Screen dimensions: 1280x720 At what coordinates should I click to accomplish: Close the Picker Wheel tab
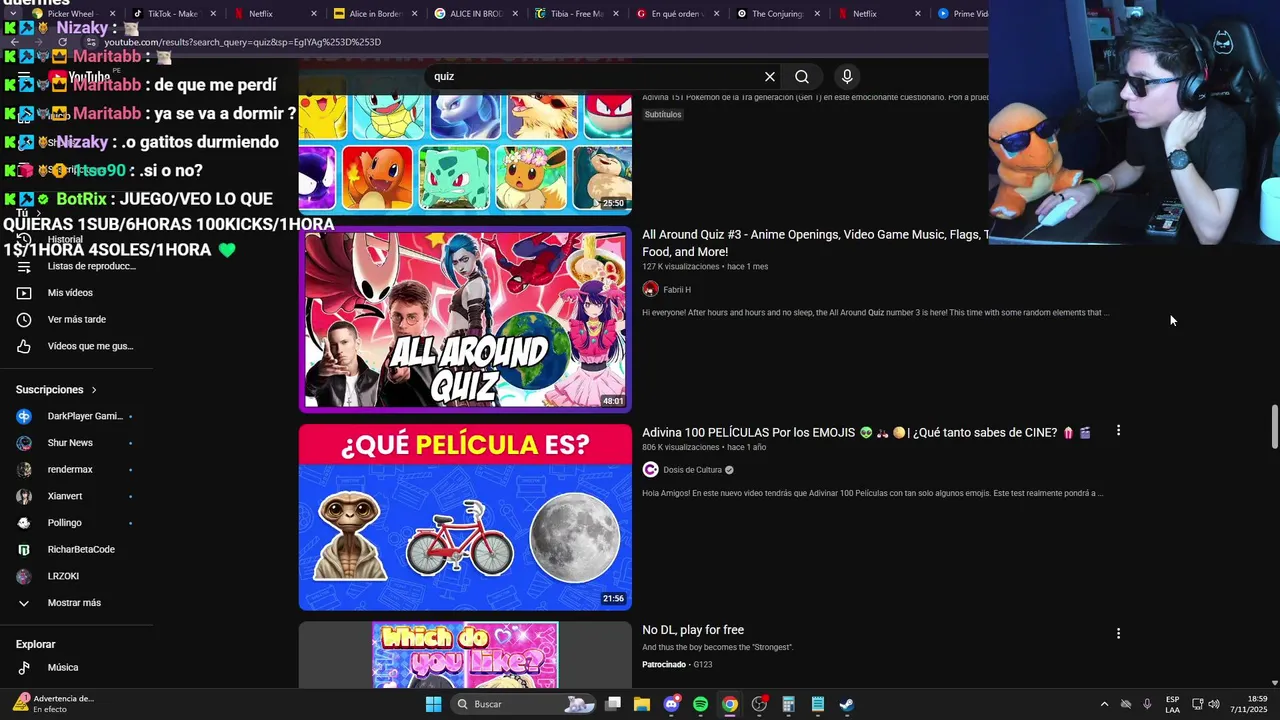pos(113,14)
